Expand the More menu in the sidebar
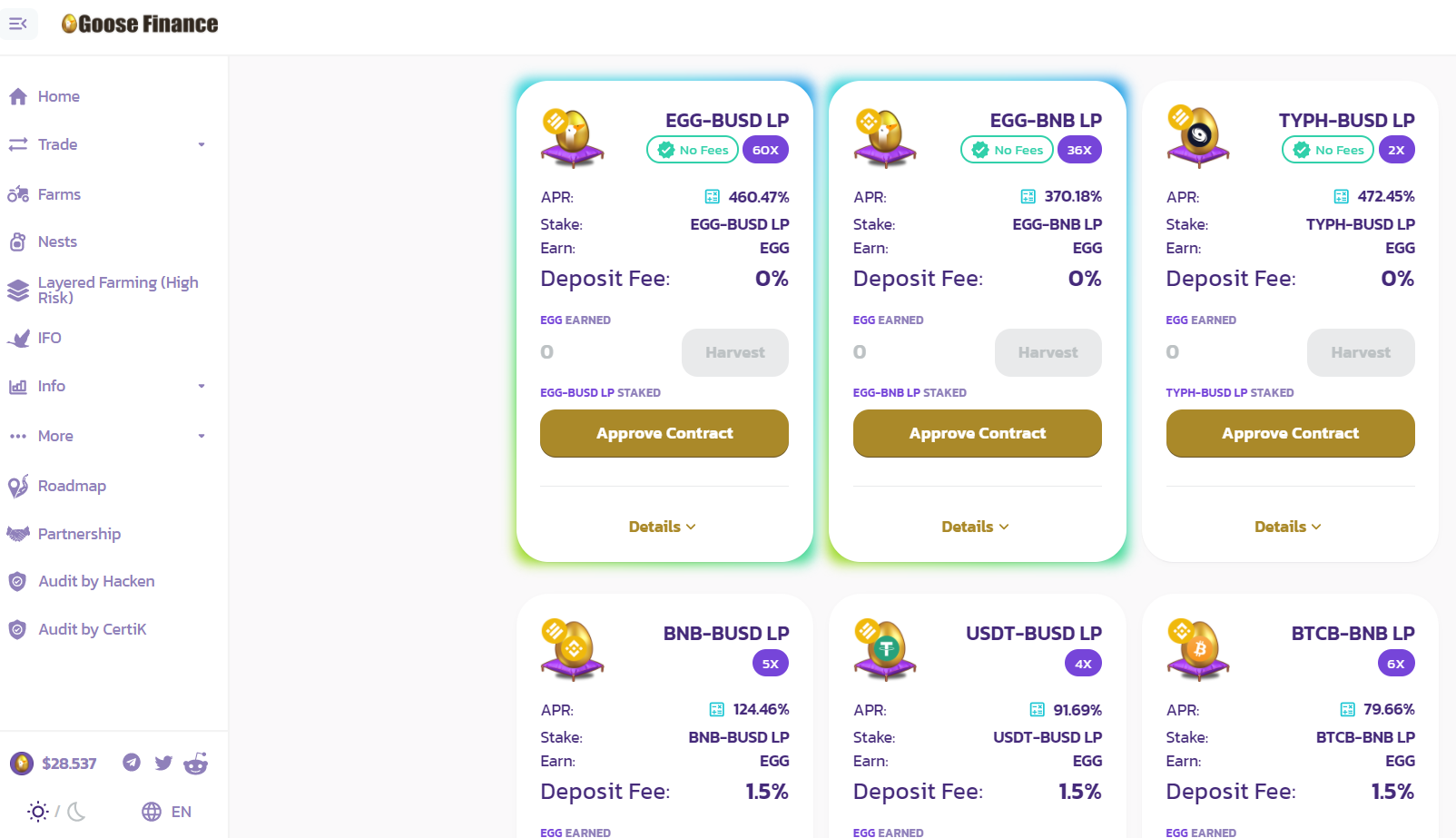The width and height of the screenshot is (1456, 838). pos(202,436)
